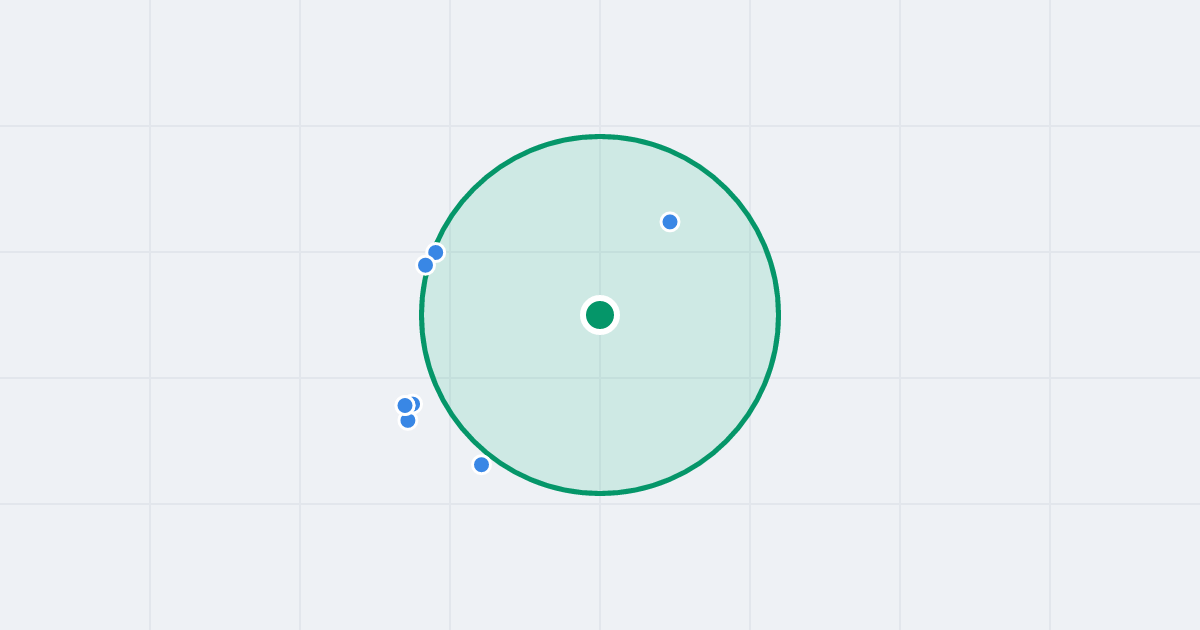Select the green center marker of the circle

600,315
